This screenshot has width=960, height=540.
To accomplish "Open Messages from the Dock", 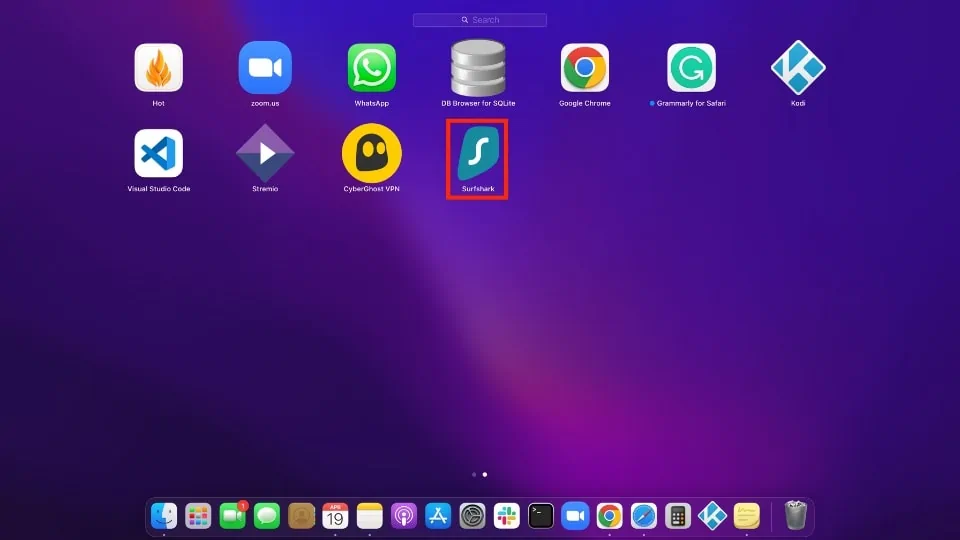I will (x=267, y=516).
